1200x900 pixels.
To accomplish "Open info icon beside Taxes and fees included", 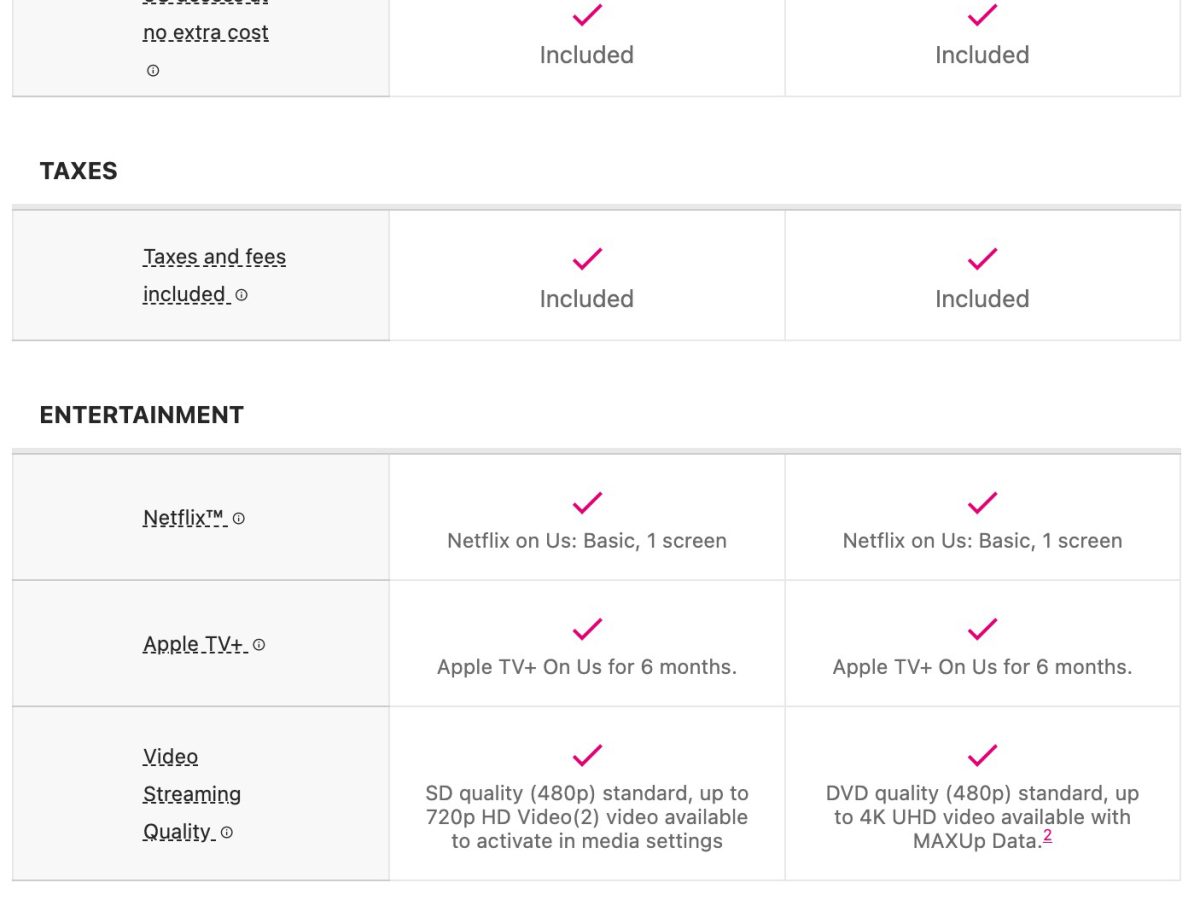I will [x=241, y=295].
